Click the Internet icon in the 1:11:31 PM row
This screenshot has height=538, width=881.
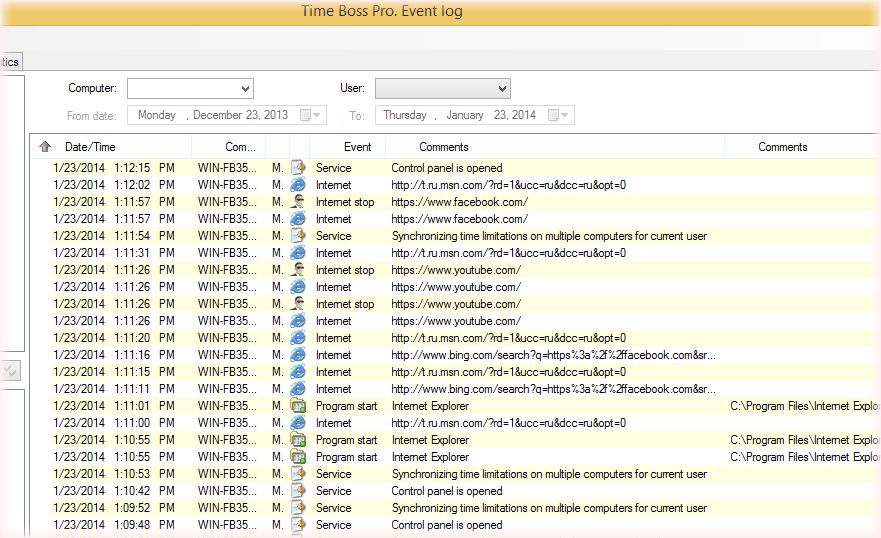(298, 253)
